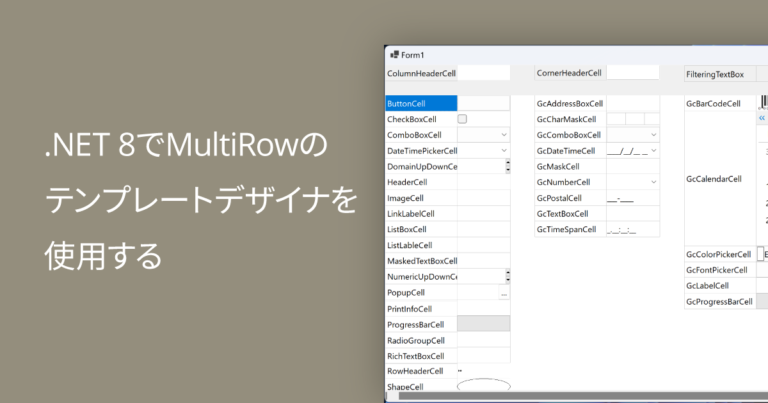Image resolution: width=768 pixels, height=403 pixels.
Task: Click the Form1 title text
Action: click(x=412, y=55)
